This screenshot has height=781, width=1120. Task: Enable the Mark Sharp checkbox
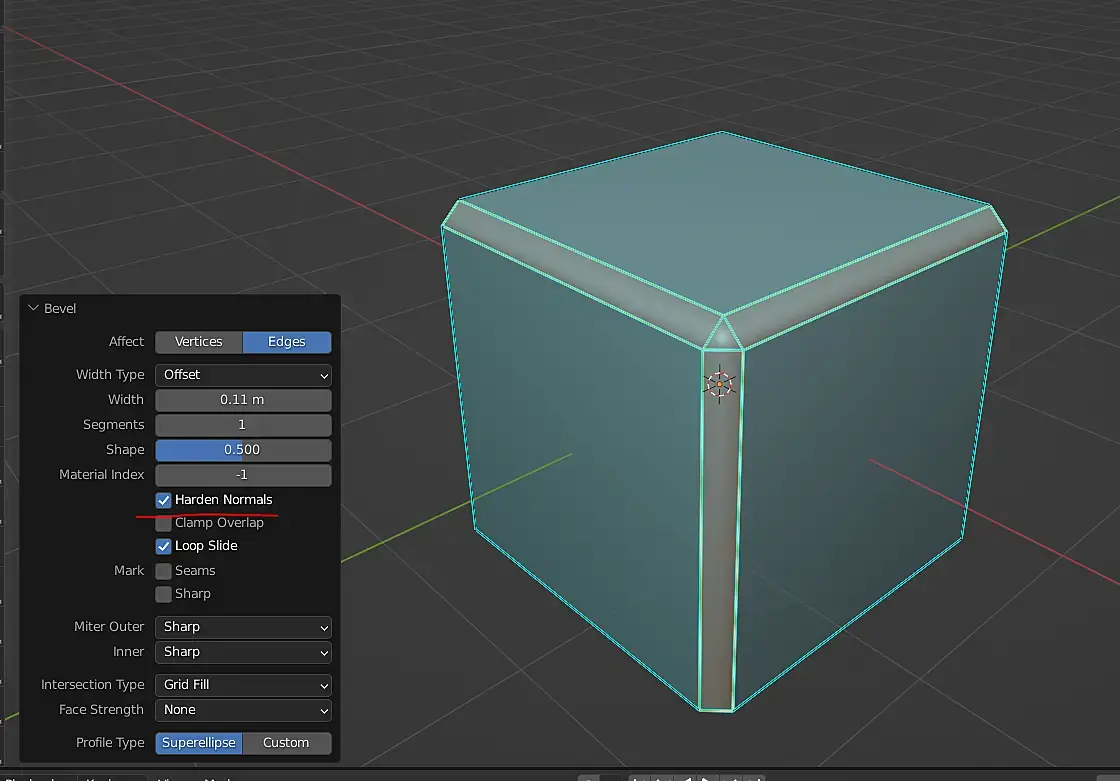point(164,594)
